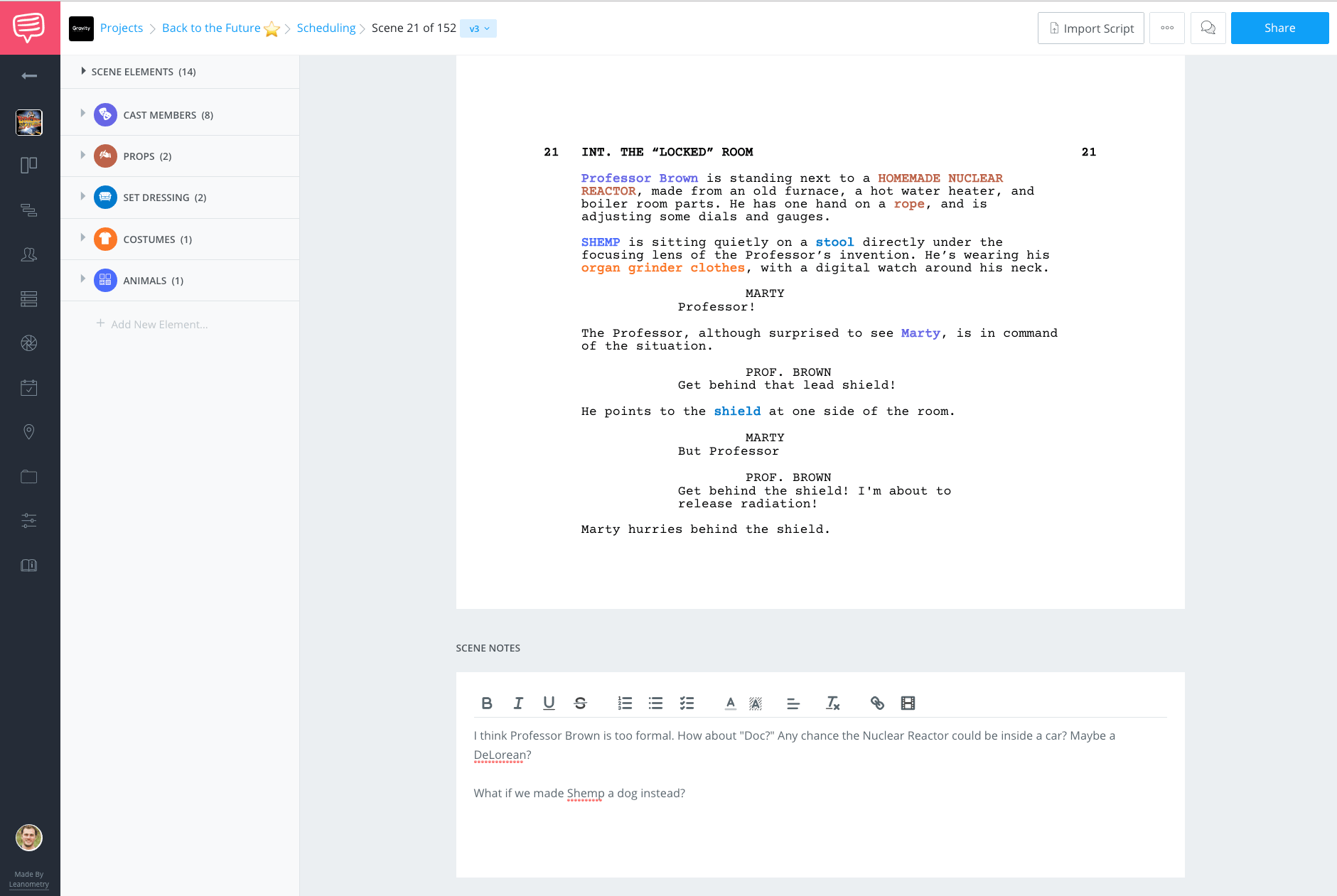The image size is (1337, 896).
Task: Insert a video in scene notes
Action: 908,703
